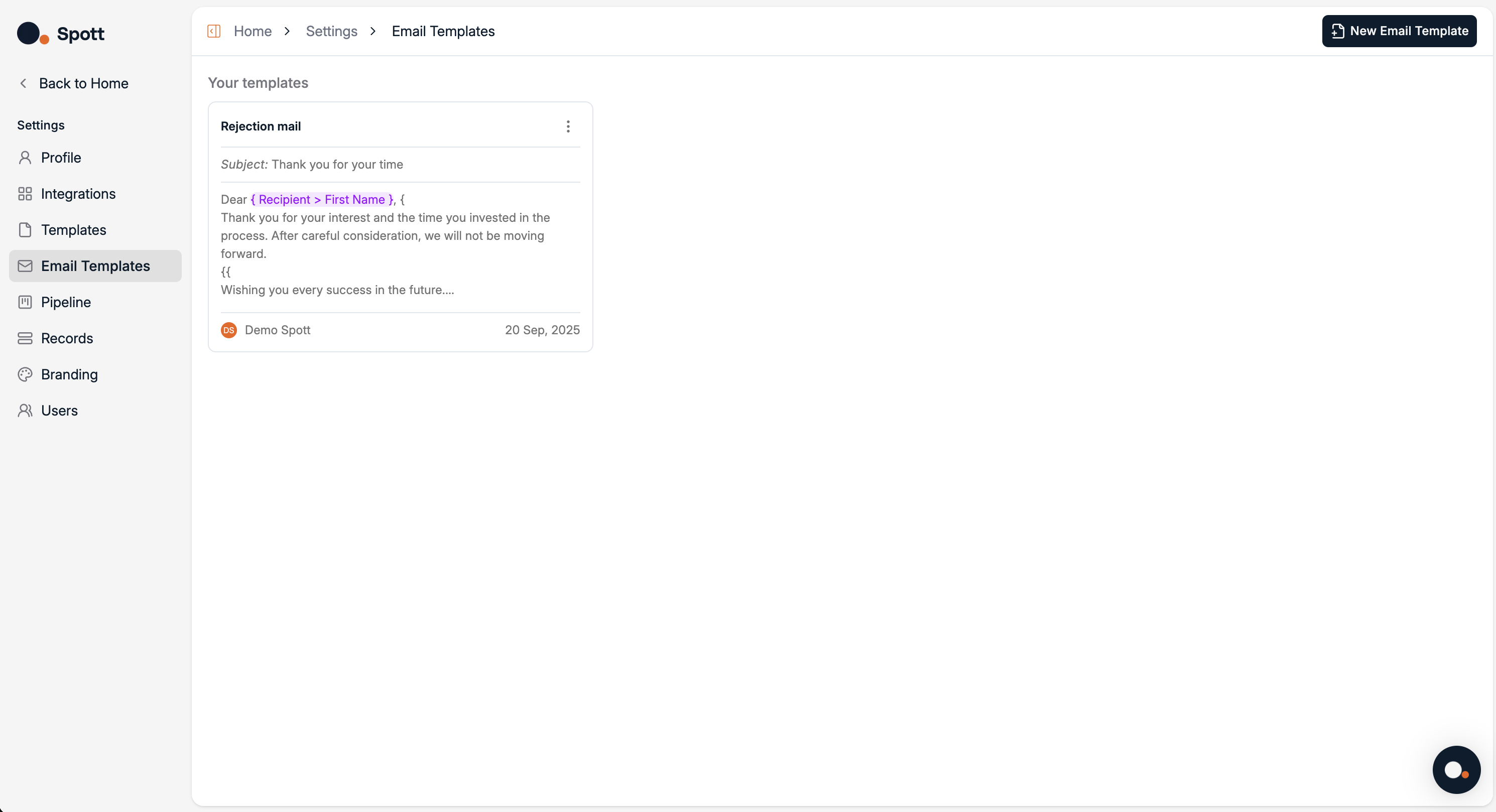
Task: Create a New Email Template
Action: (1399, 31)
